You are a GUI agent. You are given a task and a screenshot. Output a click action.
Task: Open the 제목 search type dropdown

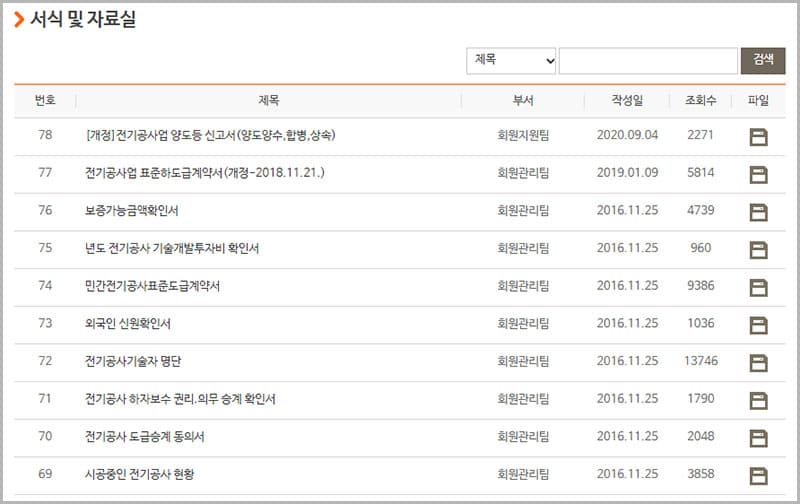511,61
